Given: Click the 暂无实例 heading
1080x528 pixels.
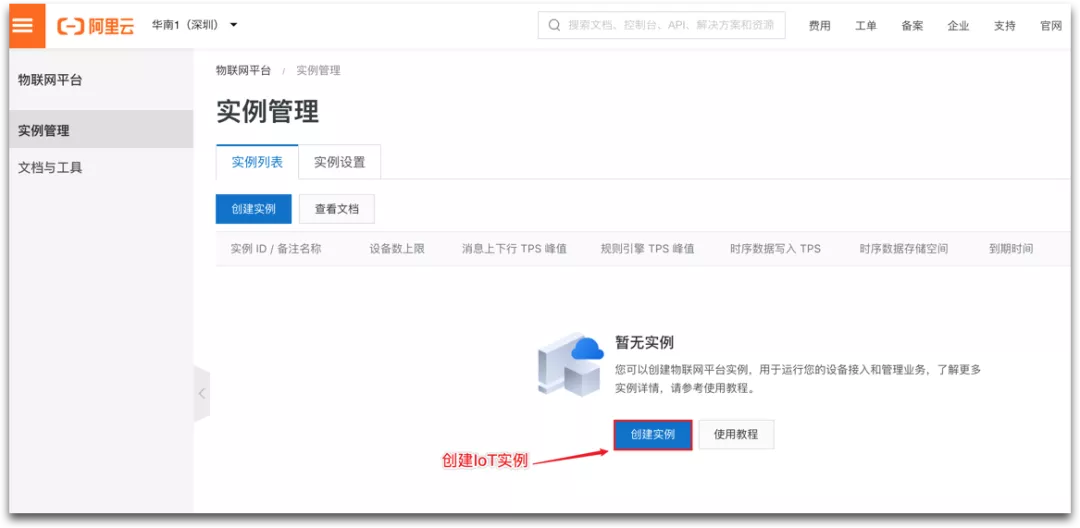Looking at the screenshot, I should click(x=644, y=342).
